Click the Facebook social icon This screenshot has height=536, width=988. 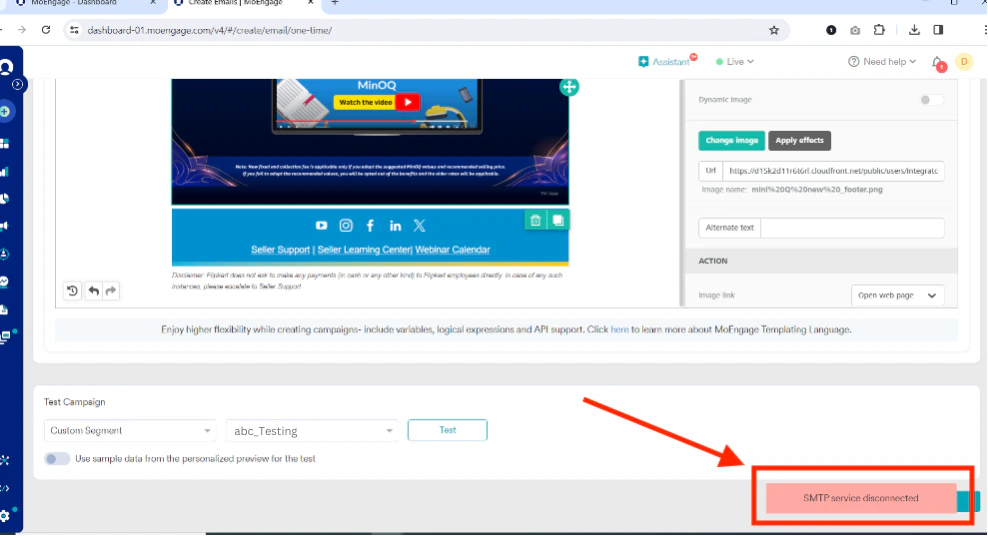pyautogui.click(x=370, y=225)
